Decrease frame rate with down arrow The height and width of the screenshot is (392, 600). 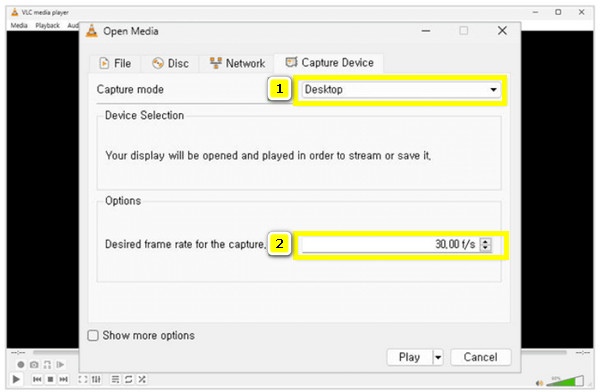(x=486, y=248)
